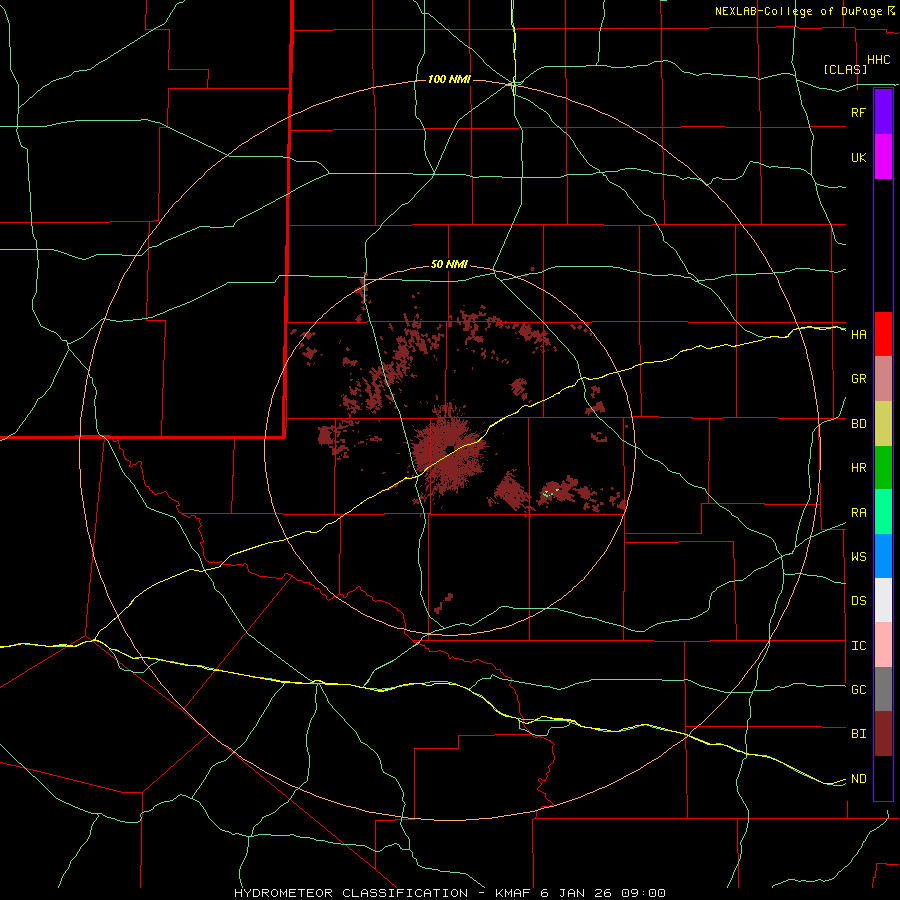Click the DS legend label
The width and height of the screenshot is (900, 900).
(859, 601)
